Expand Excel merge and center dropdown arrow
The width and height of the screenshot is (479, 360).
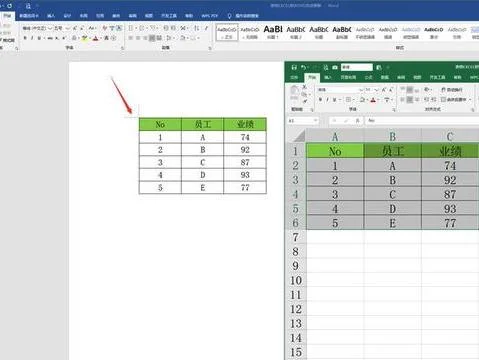[470, 100]
